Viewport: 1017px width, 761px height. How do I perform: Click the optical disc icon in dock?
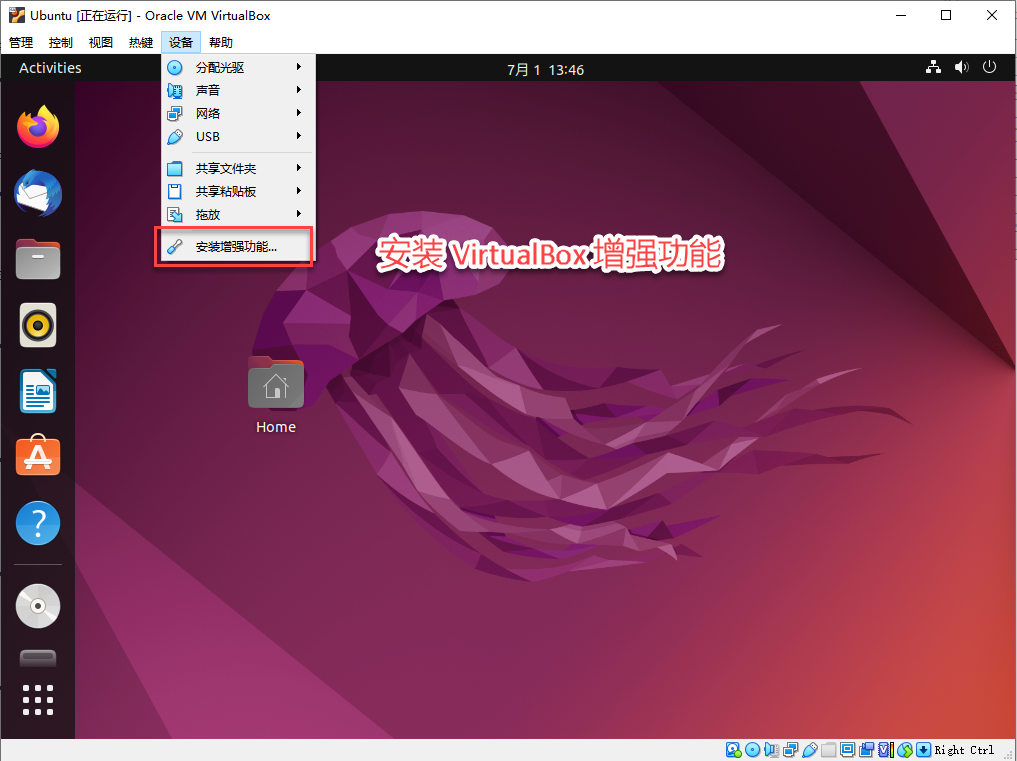[x=38, y=606]
